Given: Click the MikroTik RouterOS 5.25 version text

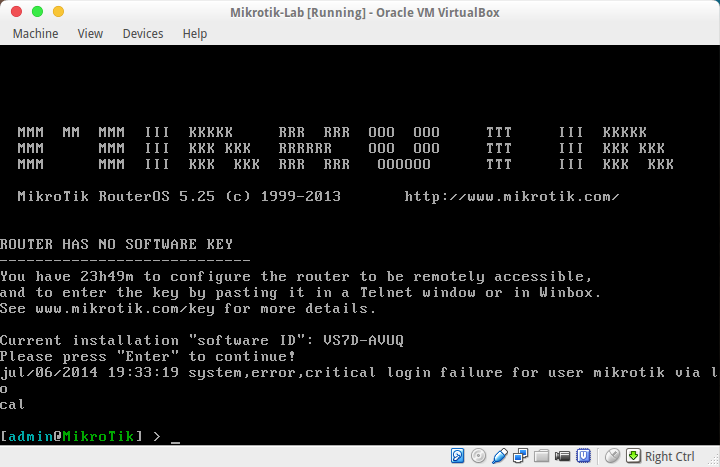Looking at the screenshot, I should click(116, 197).
